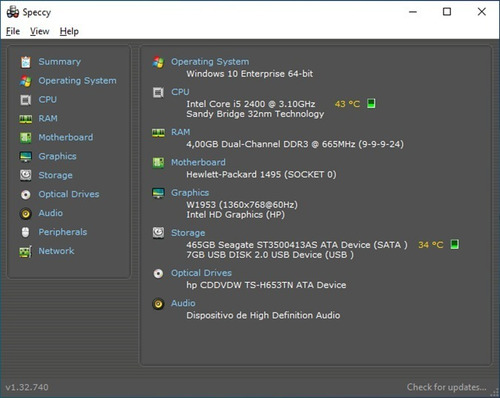Click the Audio speaker icon in sidebar

coord(26,214)
